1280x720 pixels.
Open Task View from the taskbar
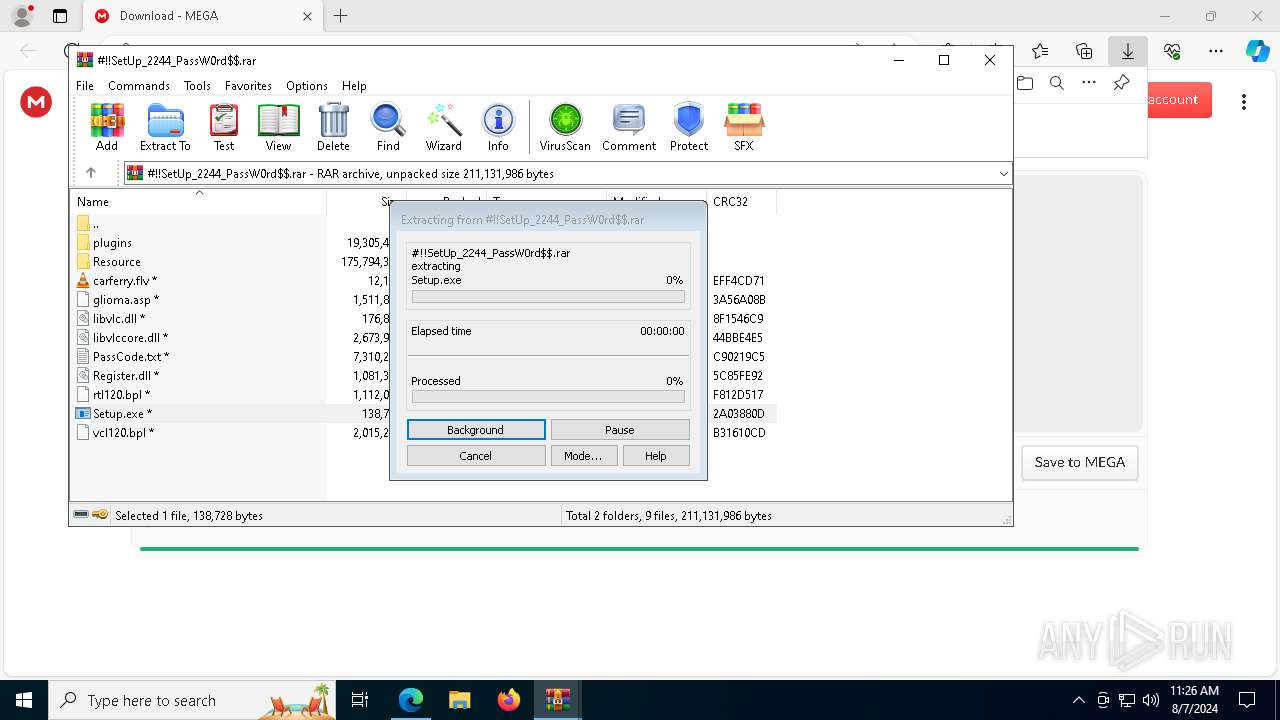click(360, 700)
